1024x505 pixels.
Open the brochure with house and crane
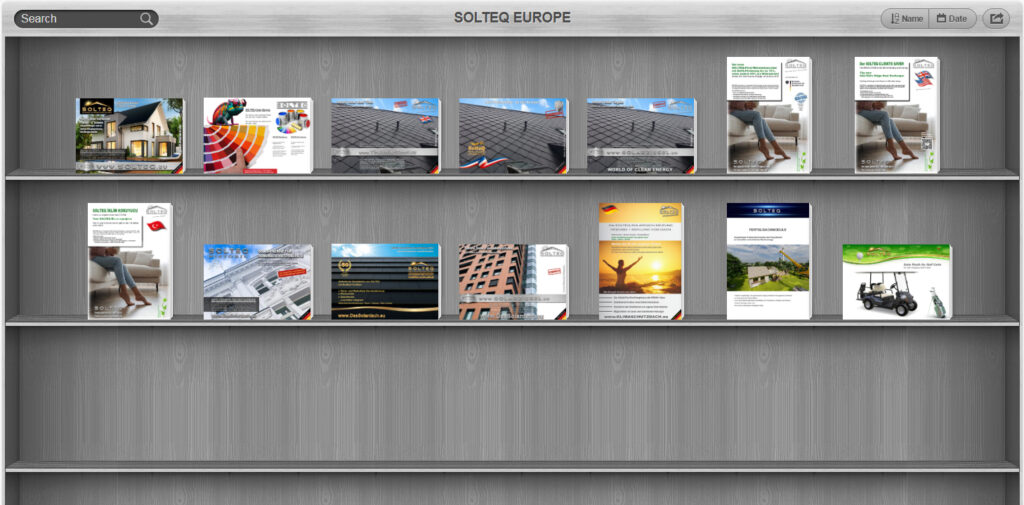769,261
